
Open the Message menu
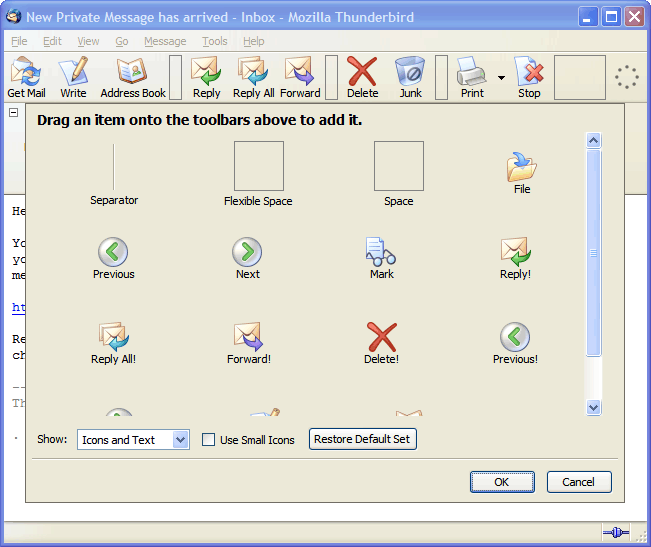pyautogui.click(x=165, y=41)
